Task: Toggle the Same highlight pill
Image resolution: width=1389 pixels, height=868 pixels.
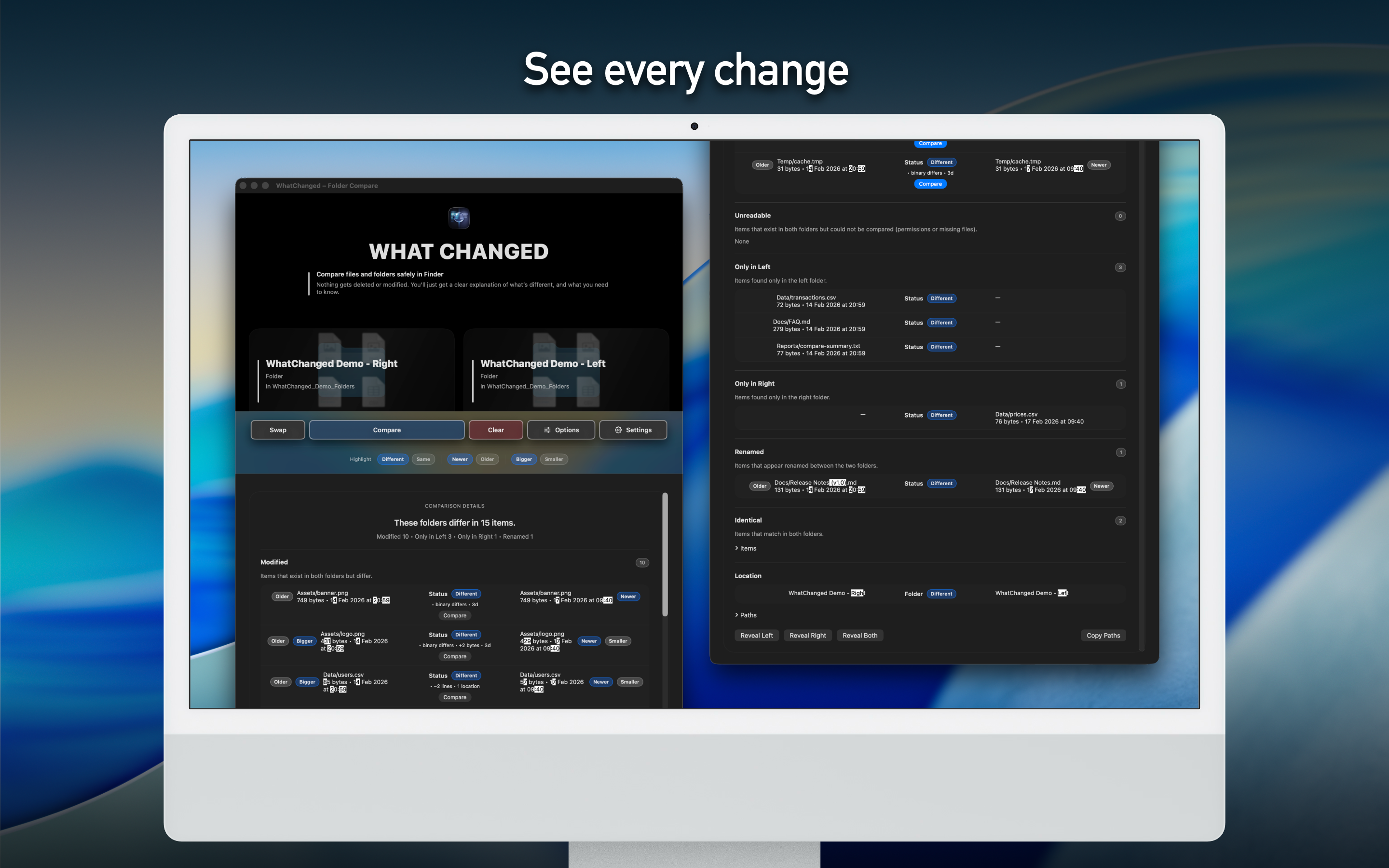Action: [423, 459]
